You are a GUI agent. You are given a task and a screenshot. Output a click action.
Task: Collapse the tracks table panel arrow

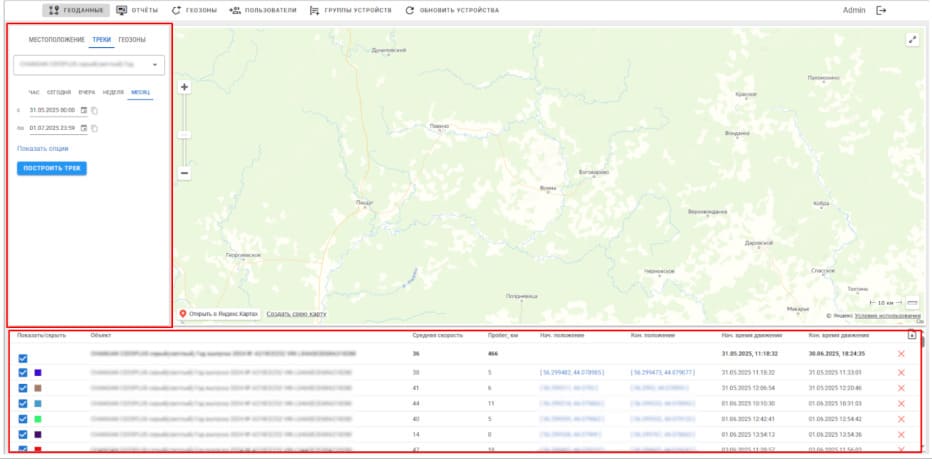911,336
